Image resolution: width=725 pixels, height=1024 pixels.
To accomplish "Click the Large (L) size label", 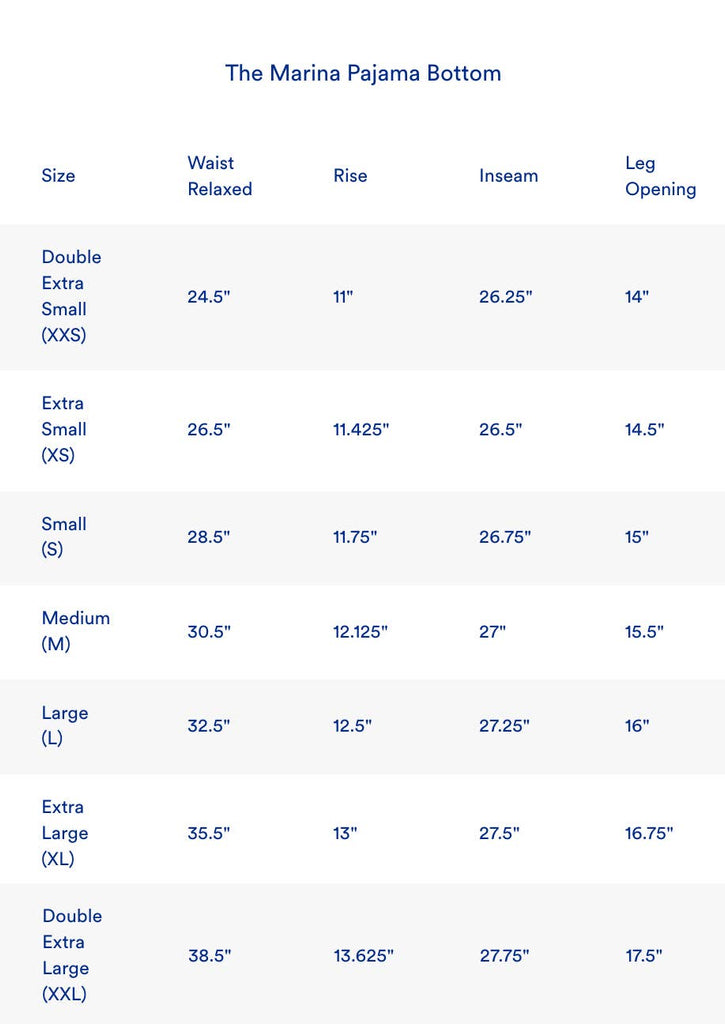I will click(x=64, y=726).
